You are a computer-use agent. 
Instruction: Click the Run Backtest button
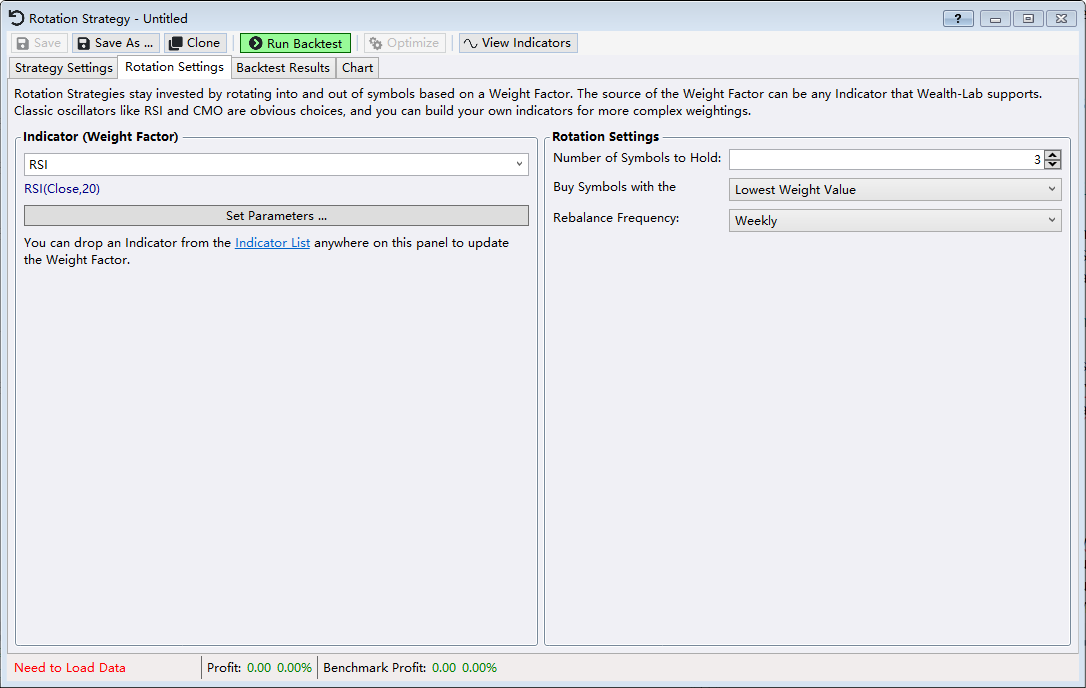[x=295, y=43]
